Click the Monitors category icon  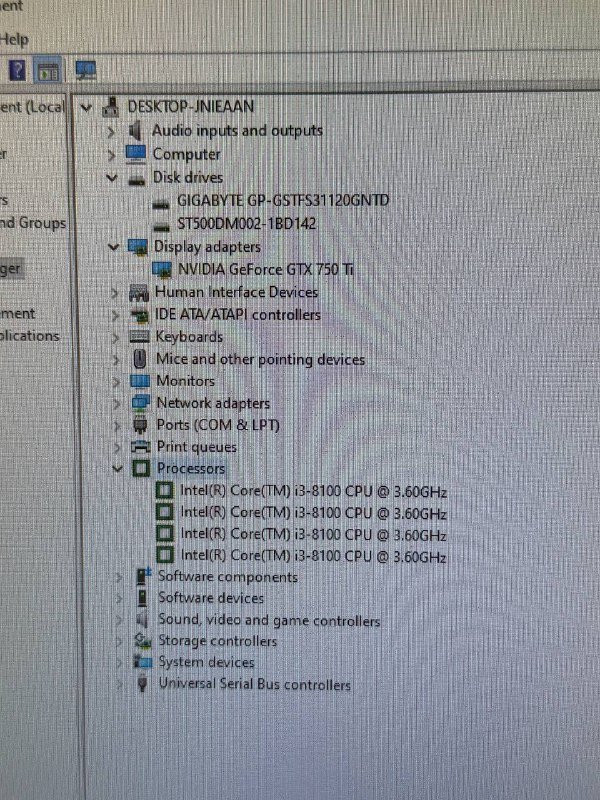click(140, 382)
